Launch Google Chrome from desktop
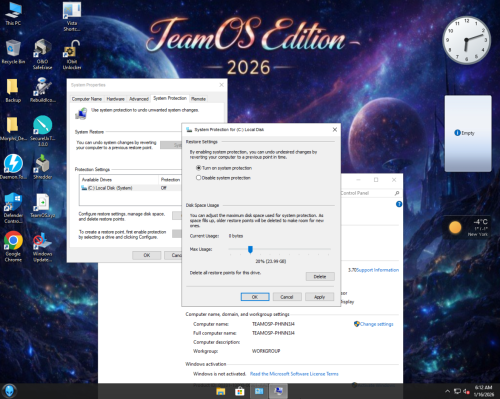This screenshot has width=500, height=399. point(13,247)
